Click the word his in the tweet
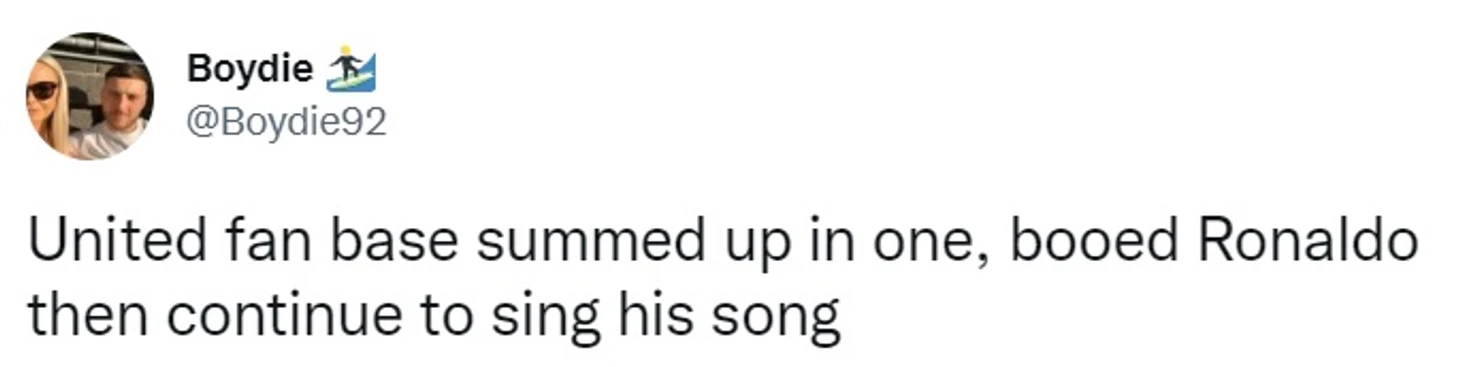Image resolution: width=1460 pixels, height=367 pixels. point(652,315)
